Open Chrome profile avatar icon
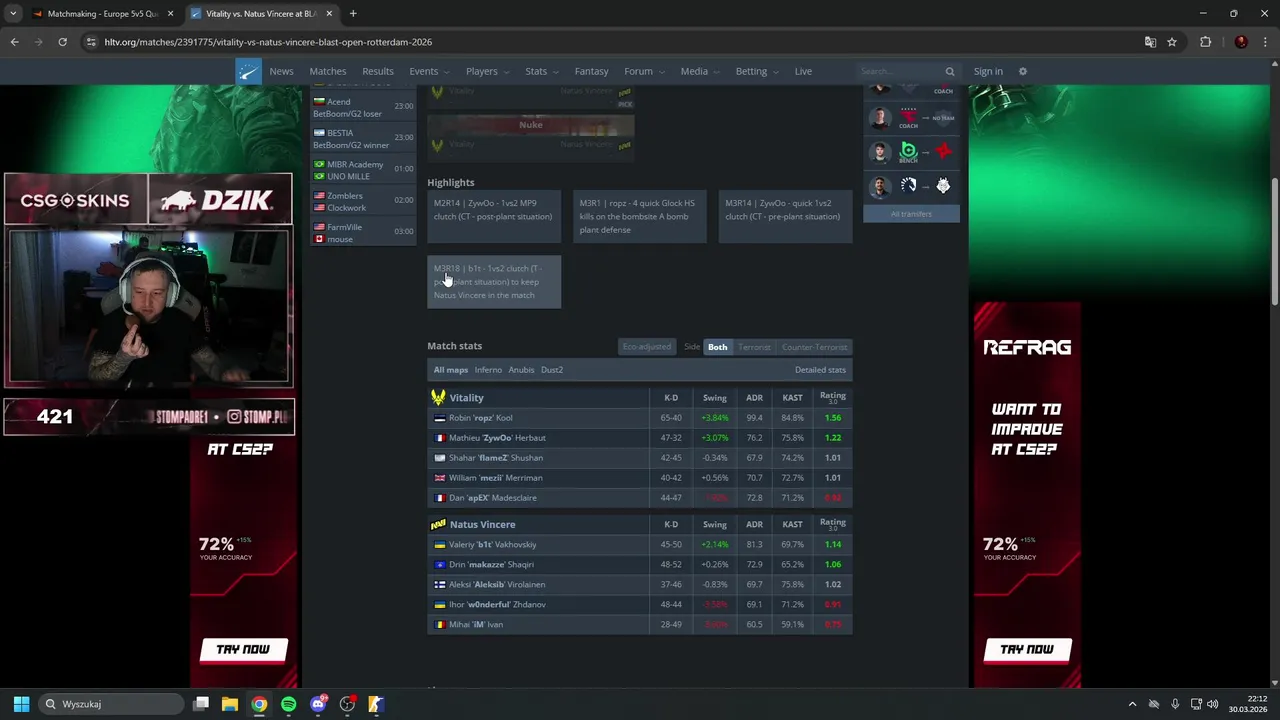This screenshot has height=720, width=1280. coord(1241,42)
